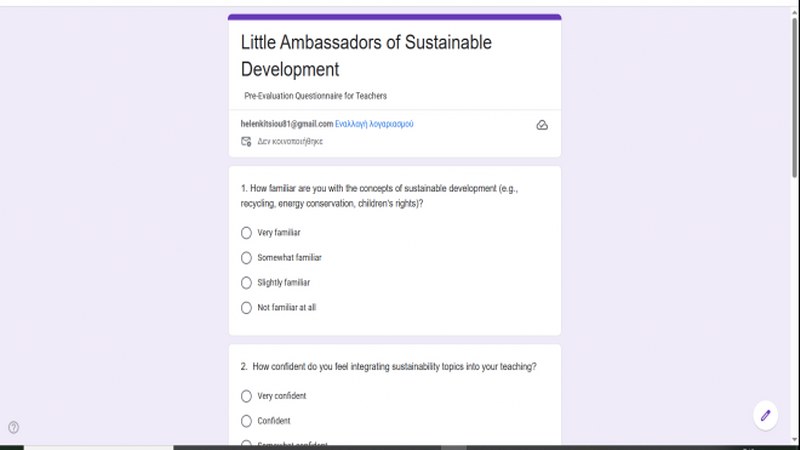The image size is (800, 450).
Task: Click the 'Εναλλαγή λογαριασμού' switch account link
Action: click(x=374, y=124)
